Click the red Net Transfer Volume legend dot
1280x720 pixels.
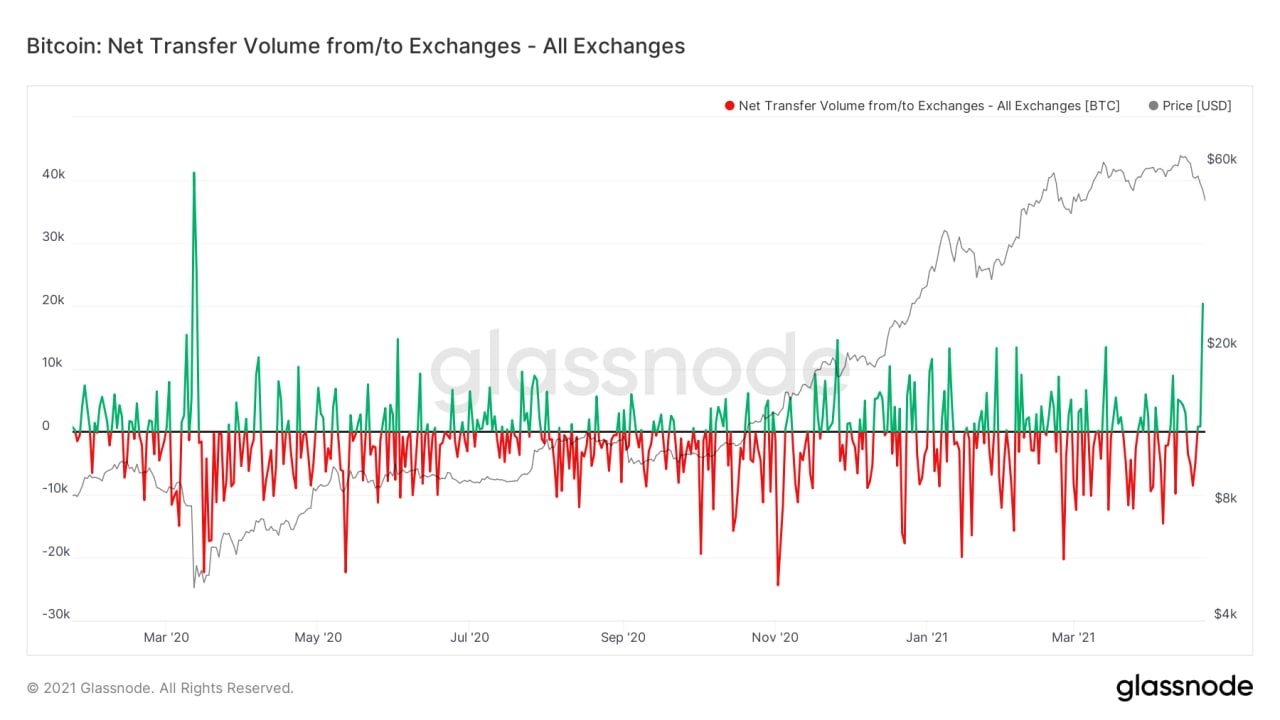tap(730, 106)
